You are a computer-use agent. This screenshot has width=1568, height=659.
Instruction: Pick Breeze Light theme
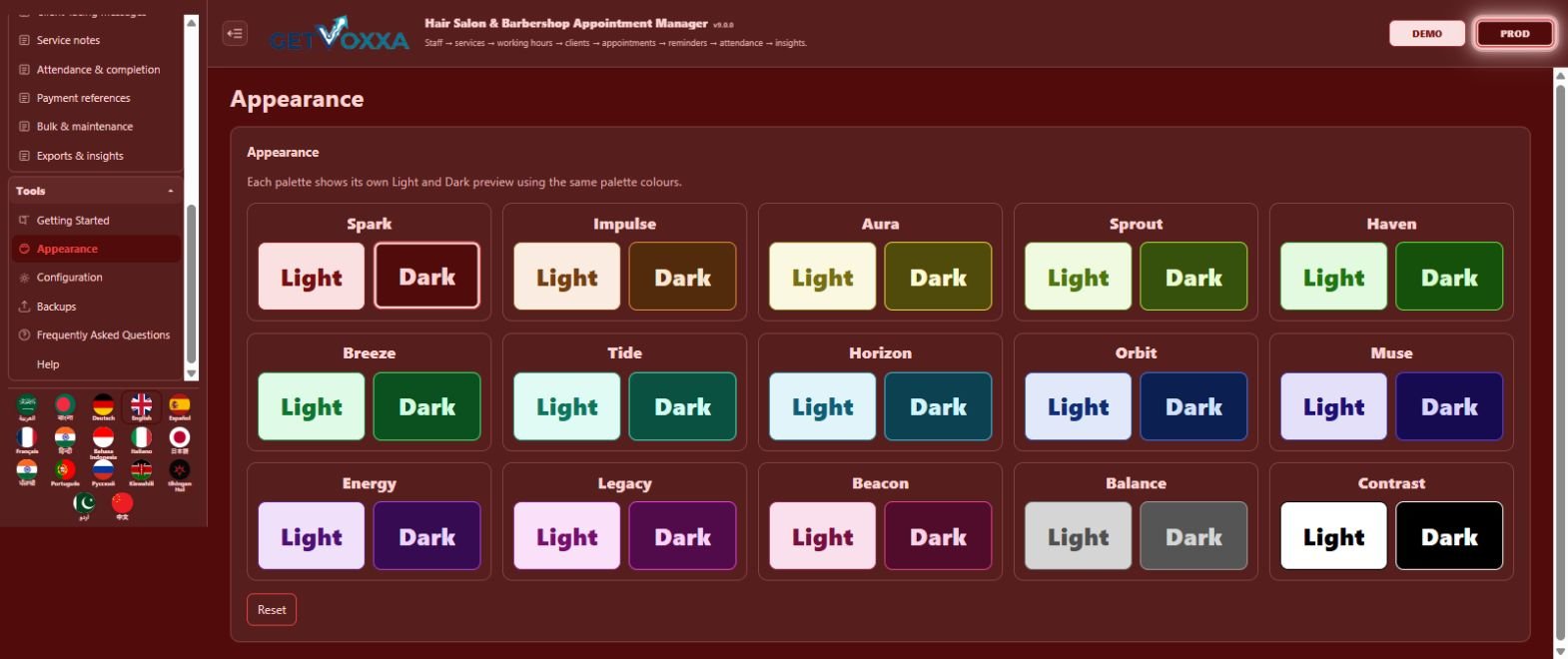click(312, 406)
